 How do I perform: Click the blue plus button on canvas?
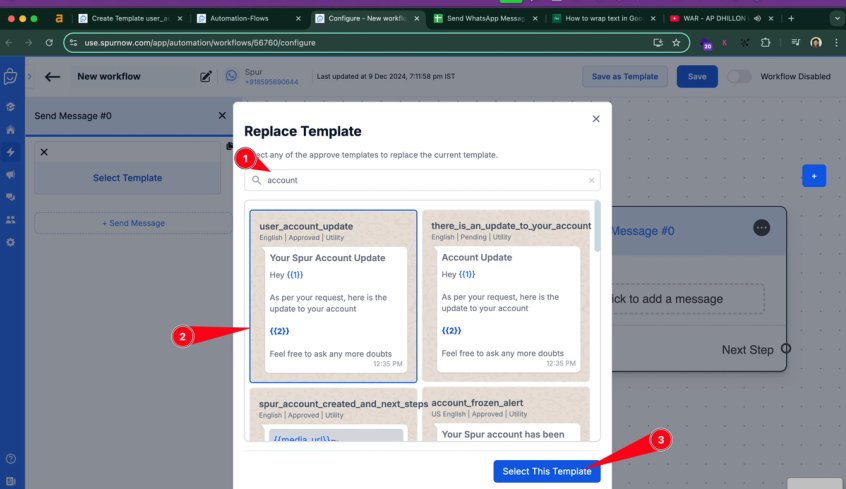click(x=814, y=176)
